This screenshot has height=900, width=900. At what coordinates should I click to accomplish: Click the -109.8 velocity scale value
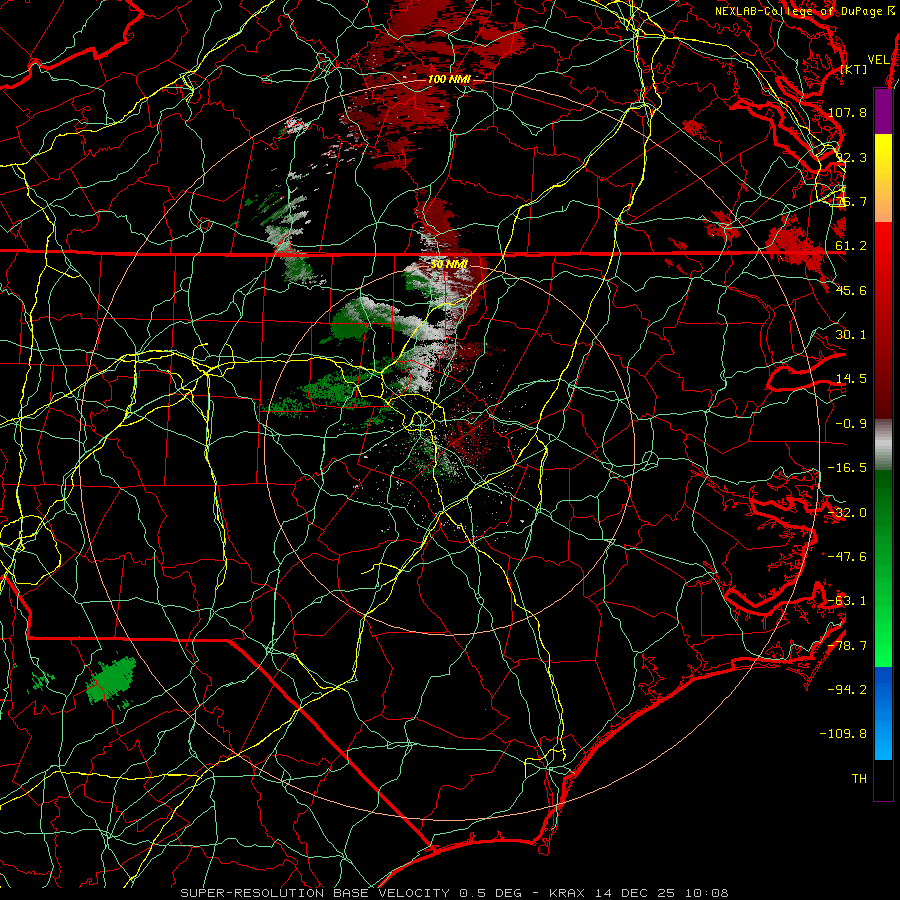pyautogui.click(x=843, y=734)
